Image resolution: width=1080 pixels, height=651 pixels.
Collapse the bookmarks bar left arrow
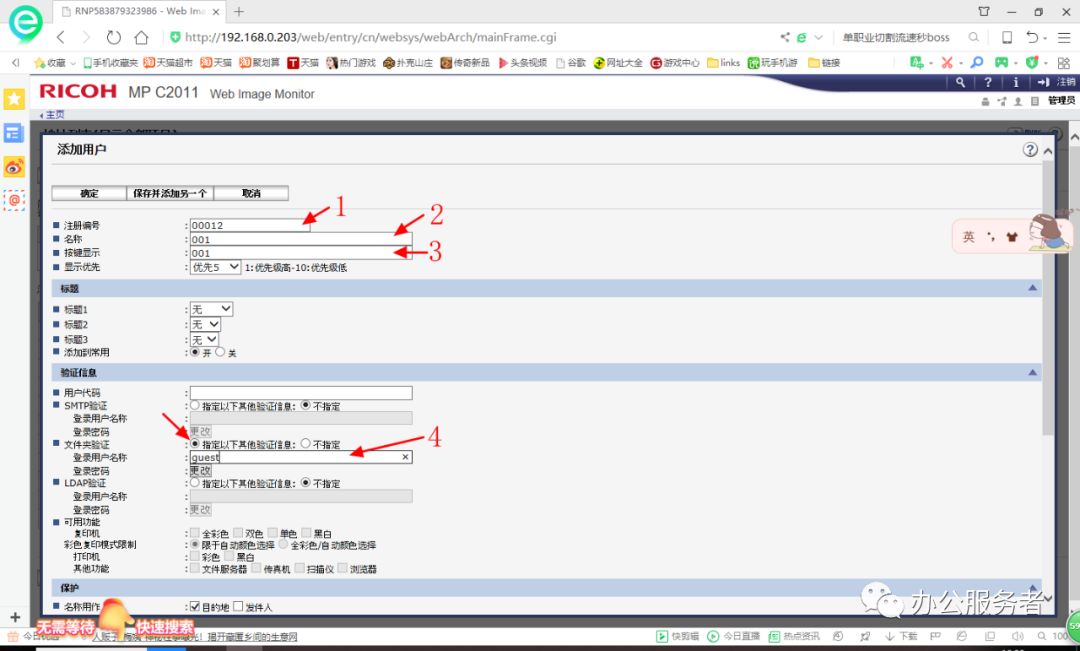[15, 63]
